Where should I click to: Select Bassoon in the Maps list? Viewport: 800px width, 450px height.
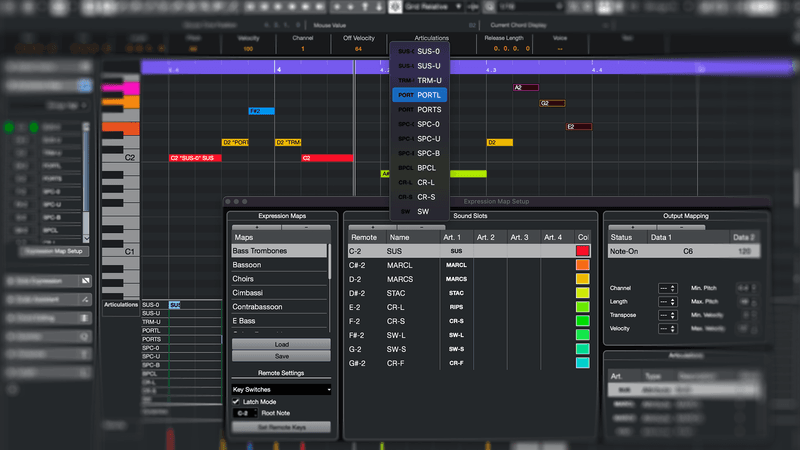pos(279,265)
